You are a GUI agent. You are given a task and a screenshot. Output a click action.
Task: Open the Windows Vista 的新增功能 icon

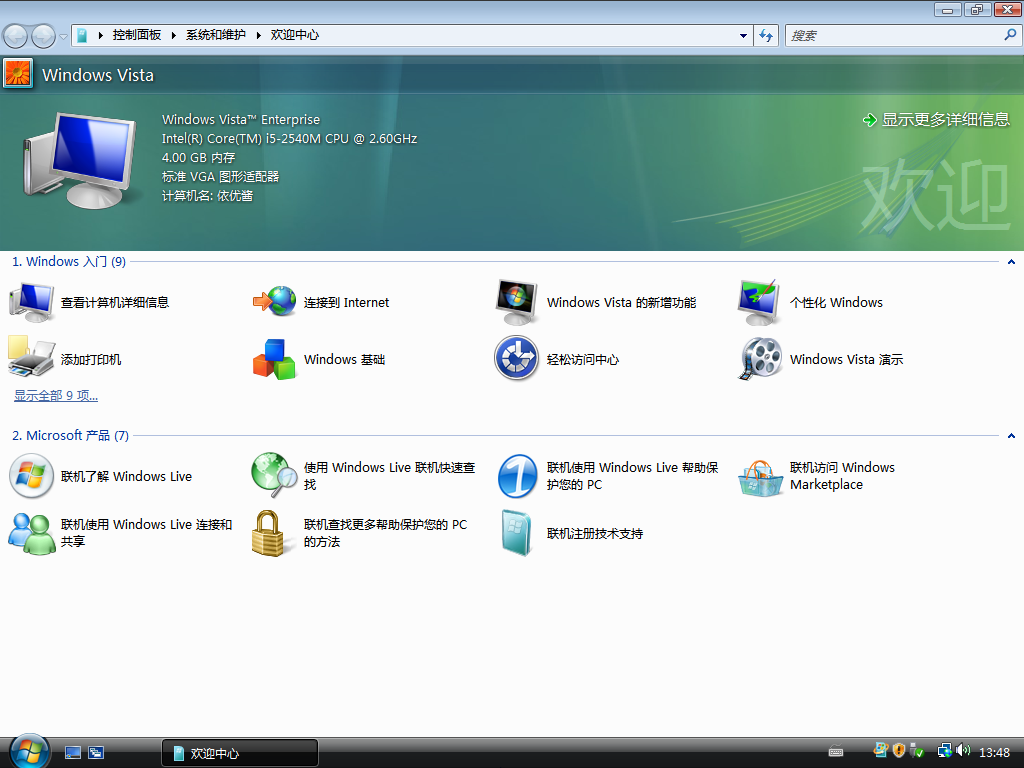[x=517, y=302]
